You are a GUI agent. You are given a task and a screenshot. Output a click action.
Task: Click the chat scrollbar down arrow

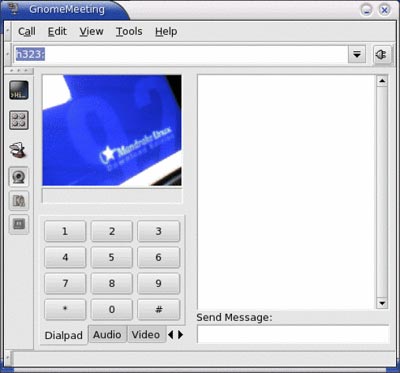point(382,303)
